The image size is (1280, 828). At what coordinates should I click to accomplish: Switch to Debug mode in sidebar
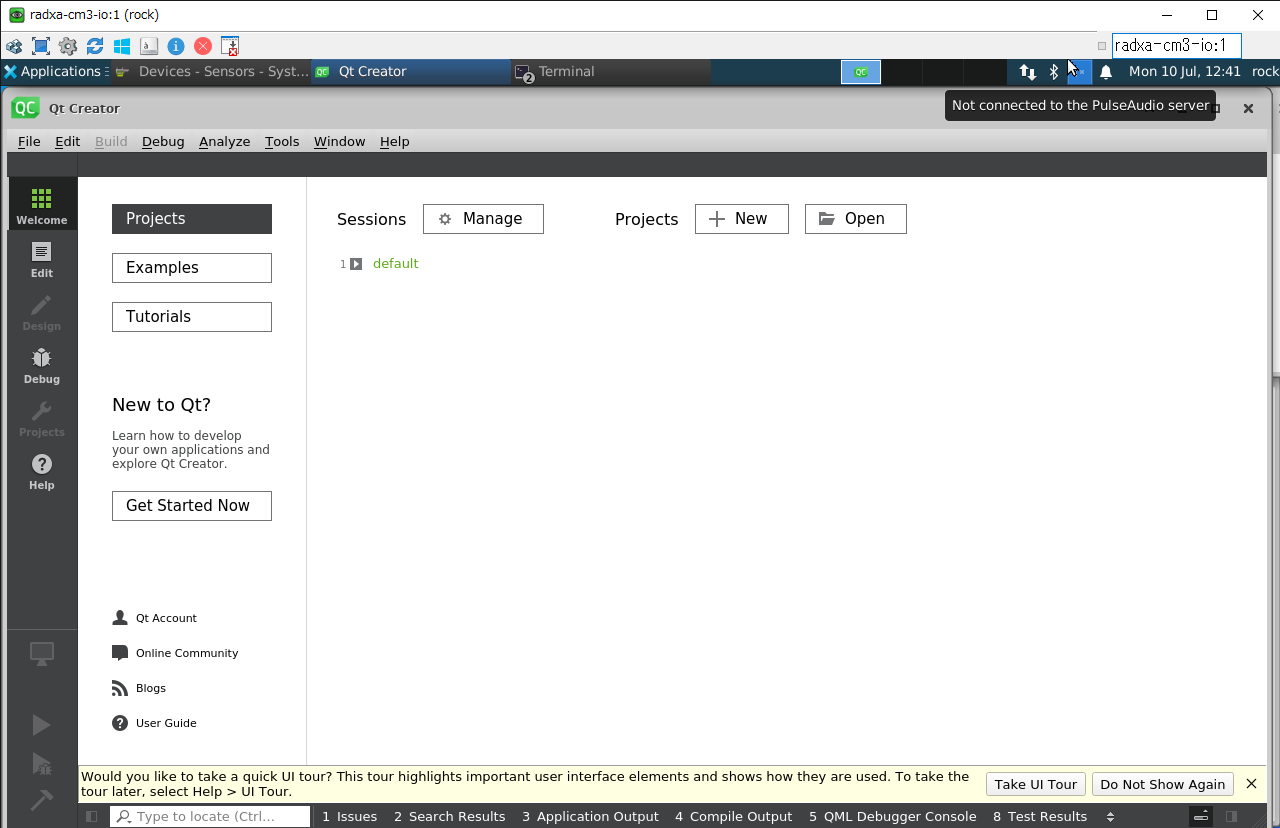tap(41, 365)
